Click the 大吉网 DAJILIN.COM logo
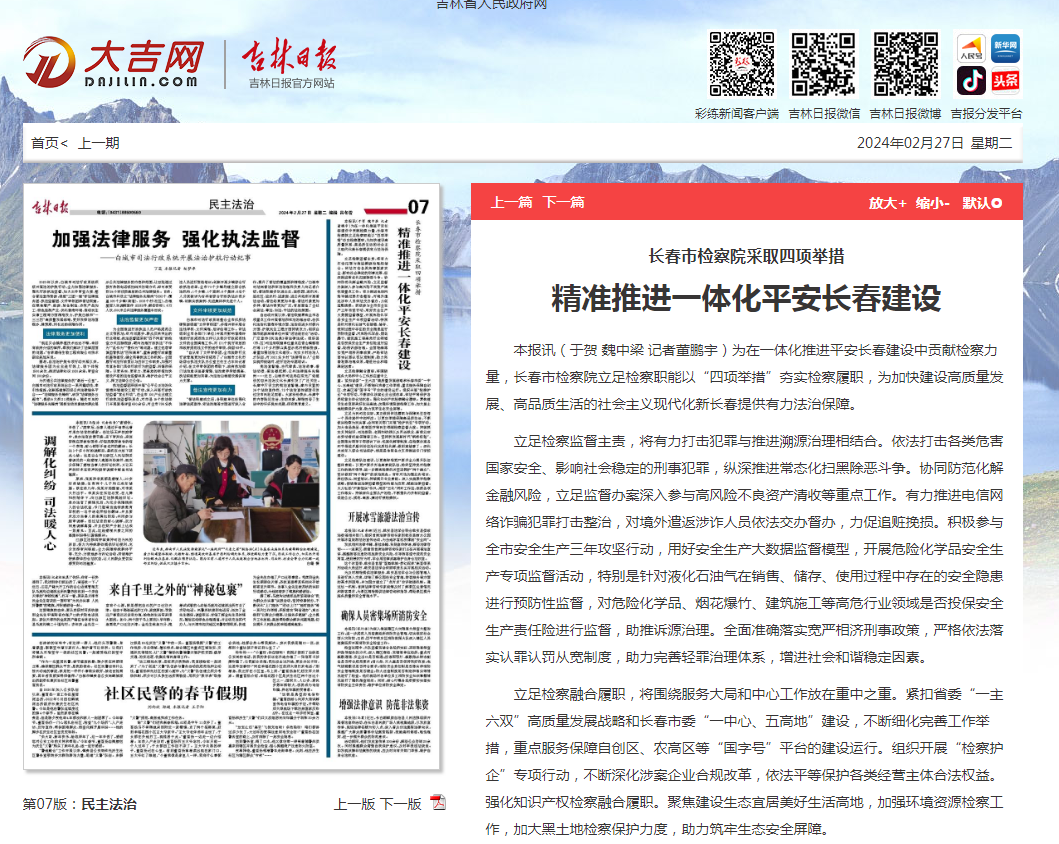This screenshot has height=844, width=1059. coord(113,60)
